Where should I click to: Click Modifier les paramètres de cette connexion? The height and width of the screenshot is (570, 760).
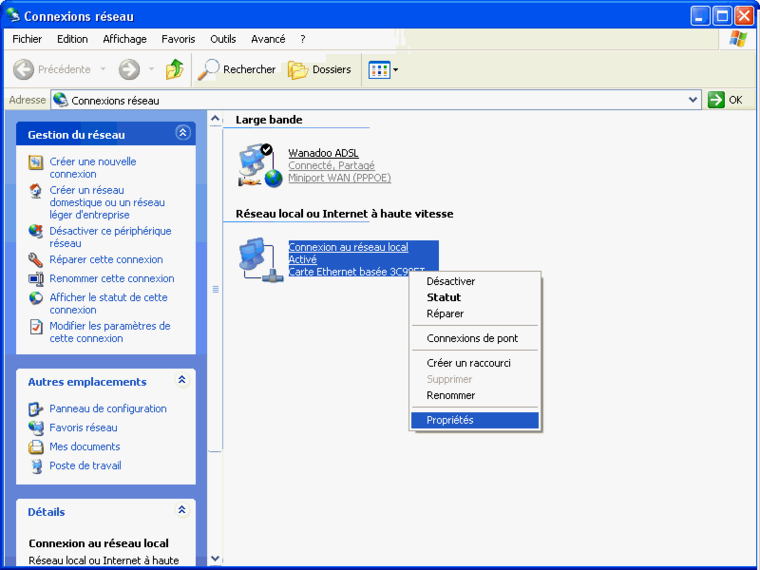pos(110,332)
